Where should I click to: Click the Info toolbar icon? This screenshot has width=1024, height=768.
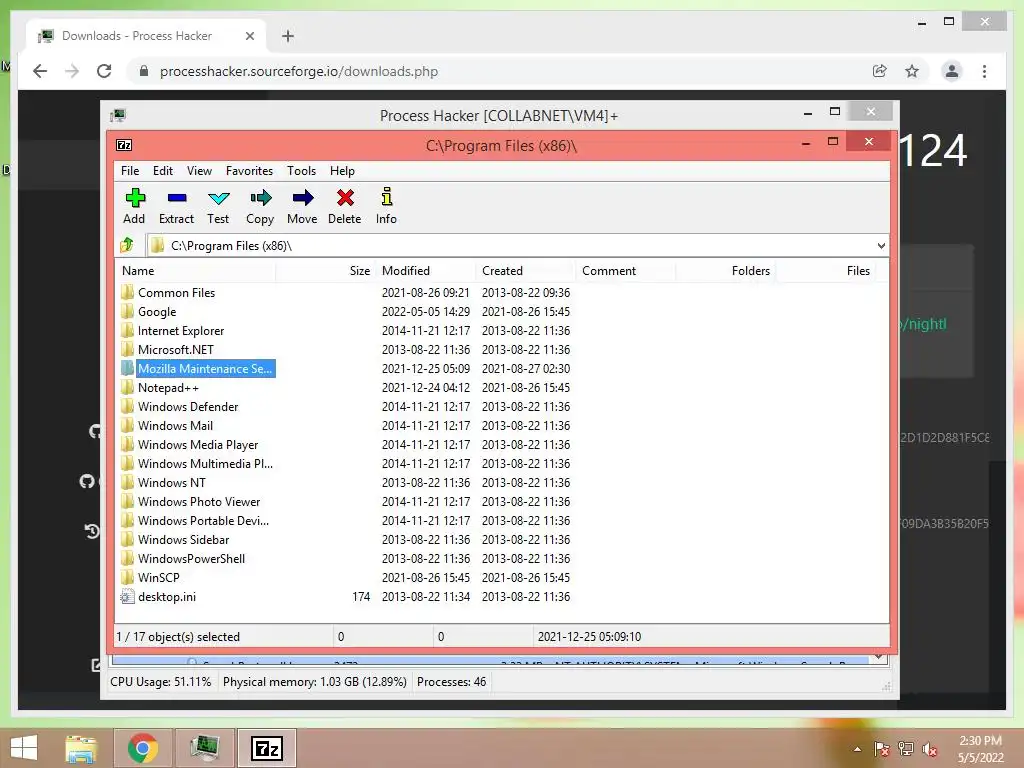pos(387,198)
